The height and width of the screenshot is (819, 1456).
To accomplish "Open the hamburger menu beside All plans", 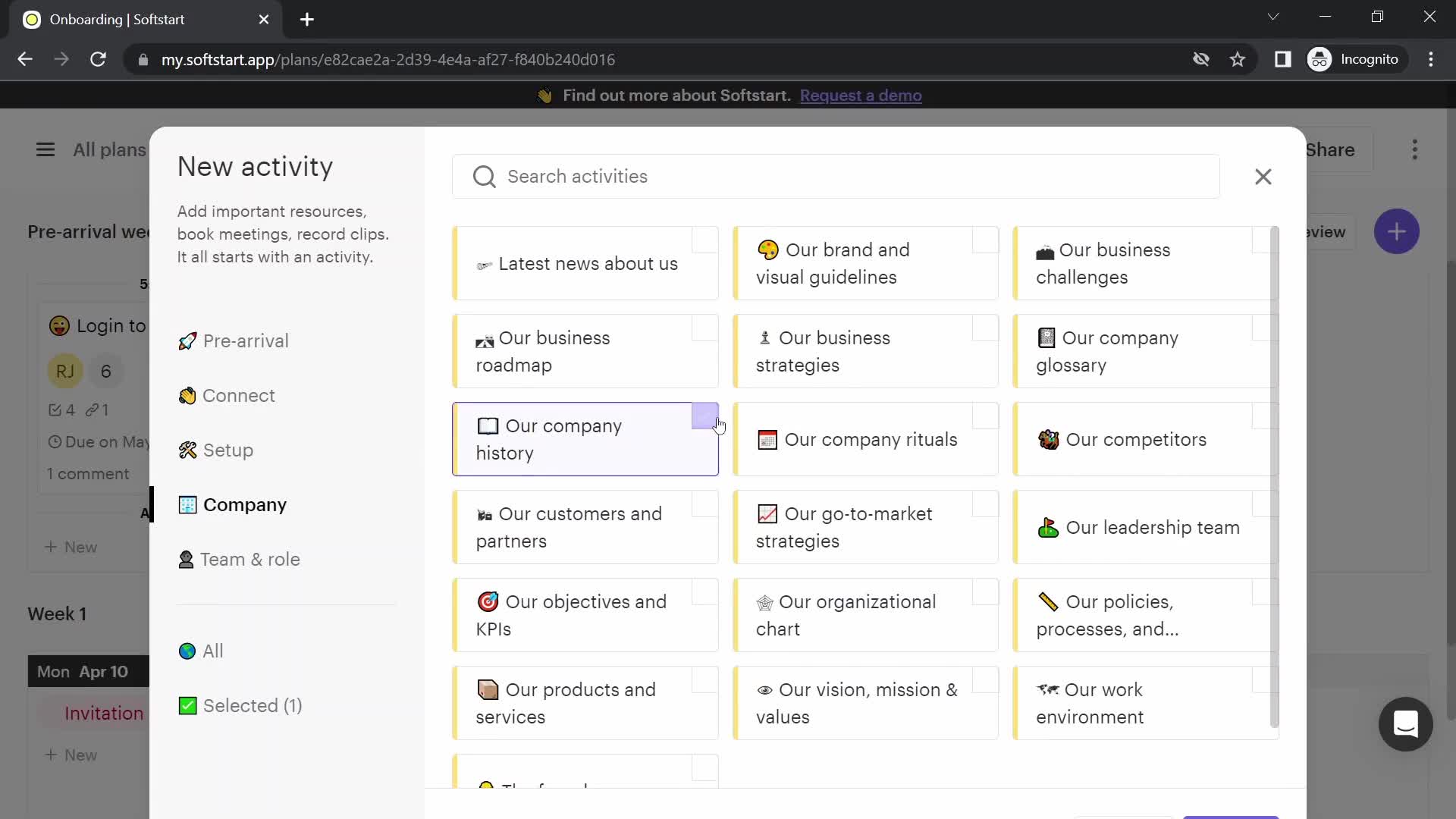I will pos(45,150).
